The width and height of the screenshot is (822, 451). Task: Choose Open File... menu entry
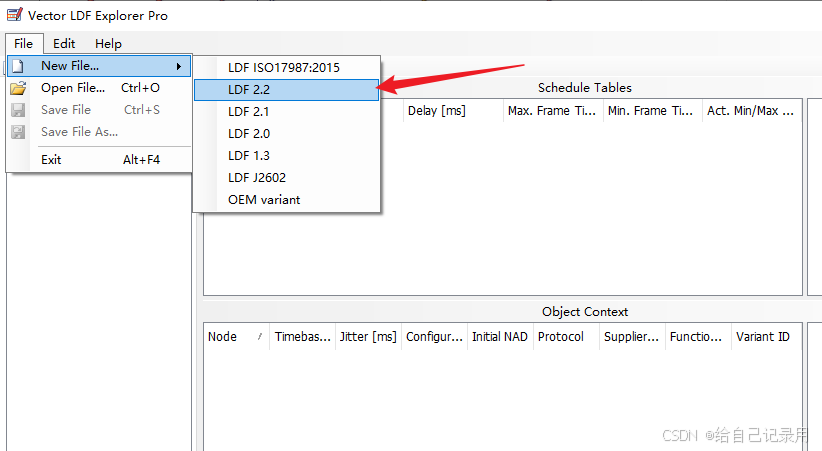click(99, 88)
